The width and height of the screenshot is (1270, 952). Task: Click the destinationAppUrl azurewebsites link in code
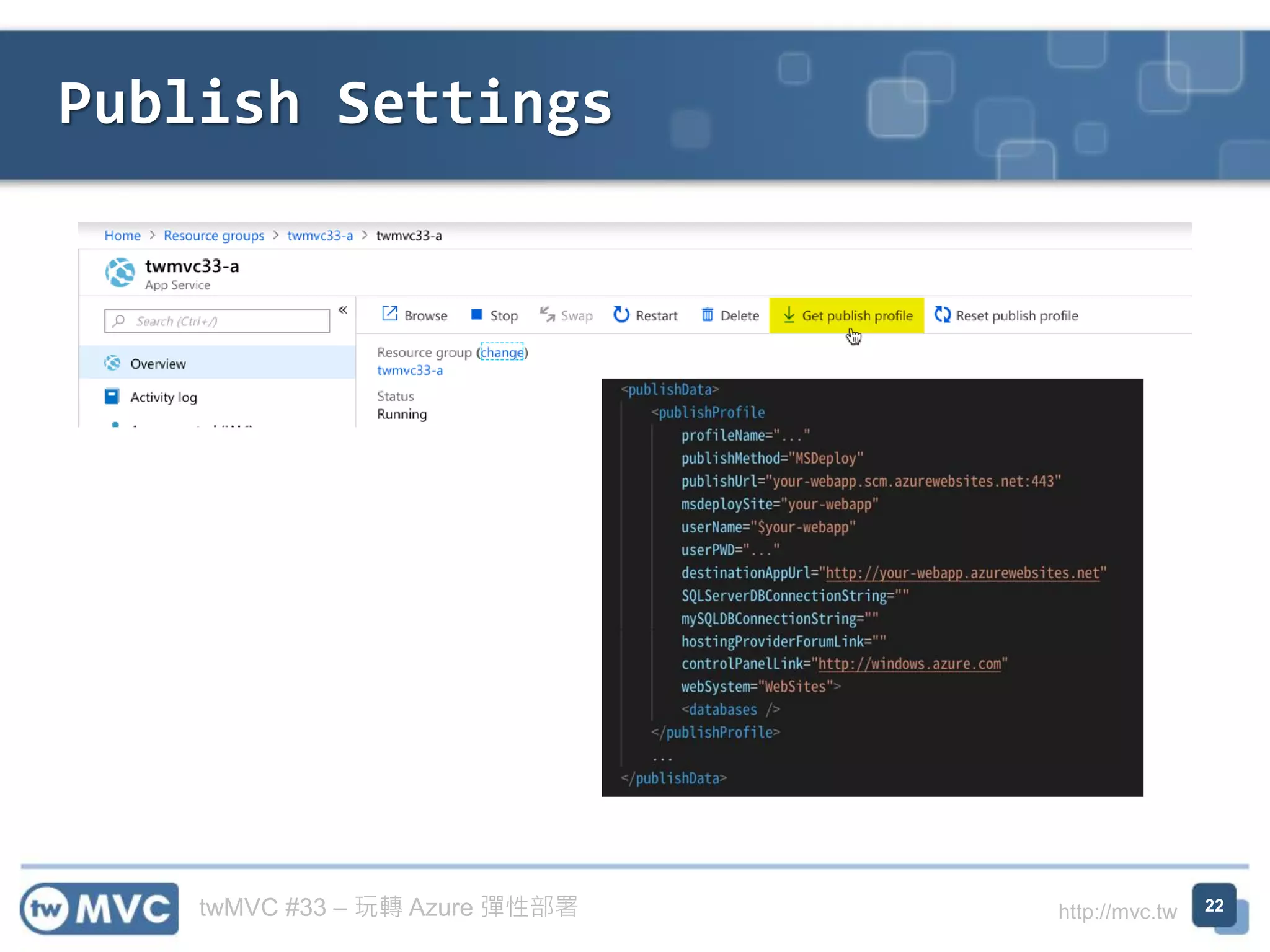(x=962, y=573)
